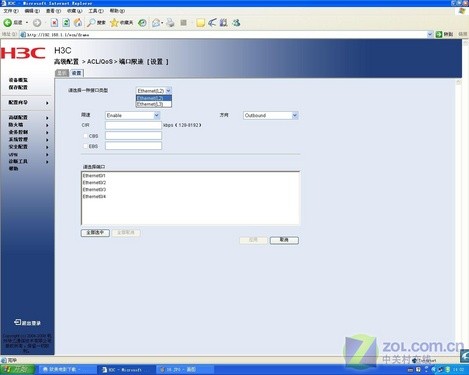Click the Refresh page icon
This screenshot has height=375, width=469.
pyautogui.click(x=66, y=23)
